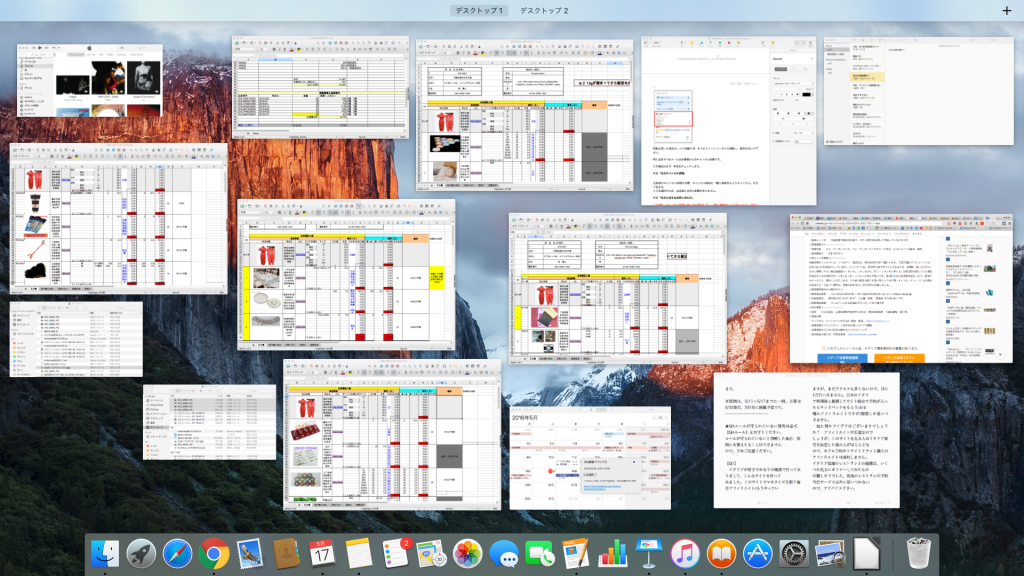The height and width of the screenshot is (576, 1024).
Task: Select the spreadsheet window with address boxes header
Action: pyautogui.click(x=618, y=288)
